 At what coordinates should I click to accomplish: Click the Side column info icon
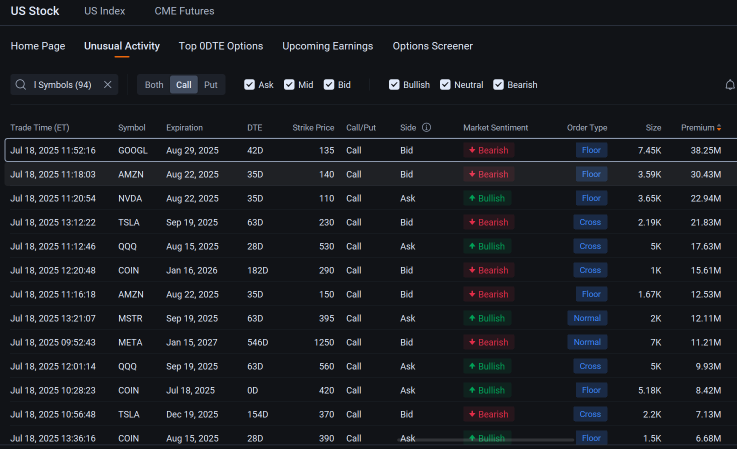coord(426,127)
